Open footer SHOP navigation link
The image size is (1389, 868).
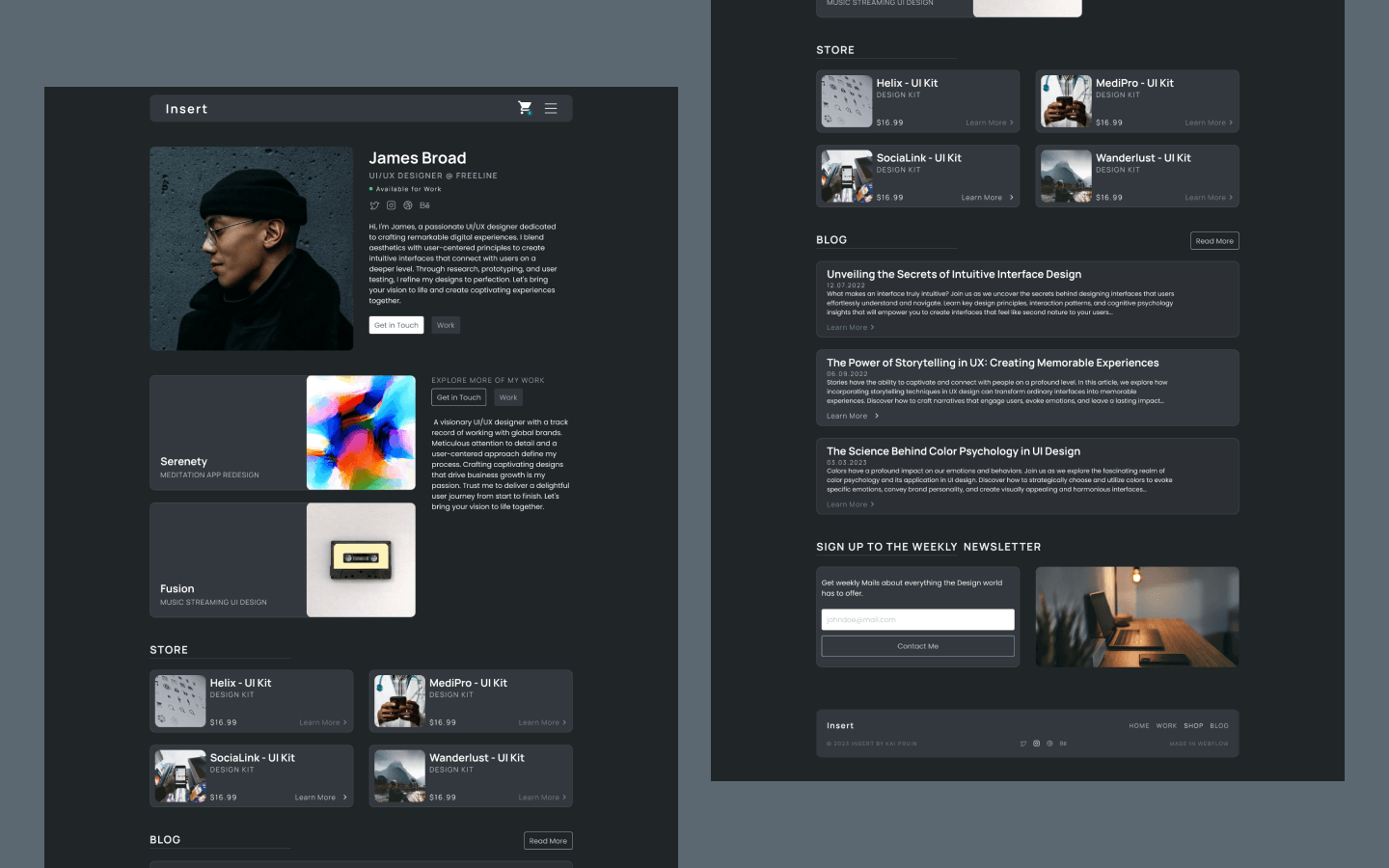coord(1193,726)
